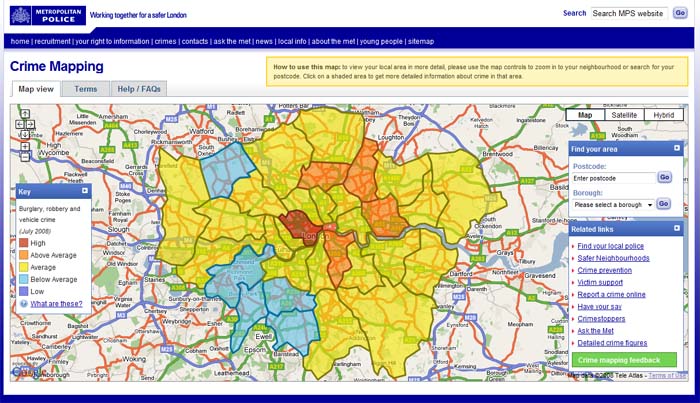Click Go beside the postcode field

pos(664,177)
